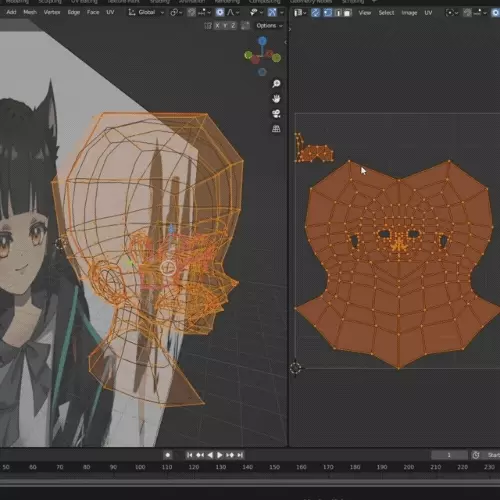The image size is (500, 500).
Task: Click frame 110 on the timeline ruler
Action: [167, 467]
